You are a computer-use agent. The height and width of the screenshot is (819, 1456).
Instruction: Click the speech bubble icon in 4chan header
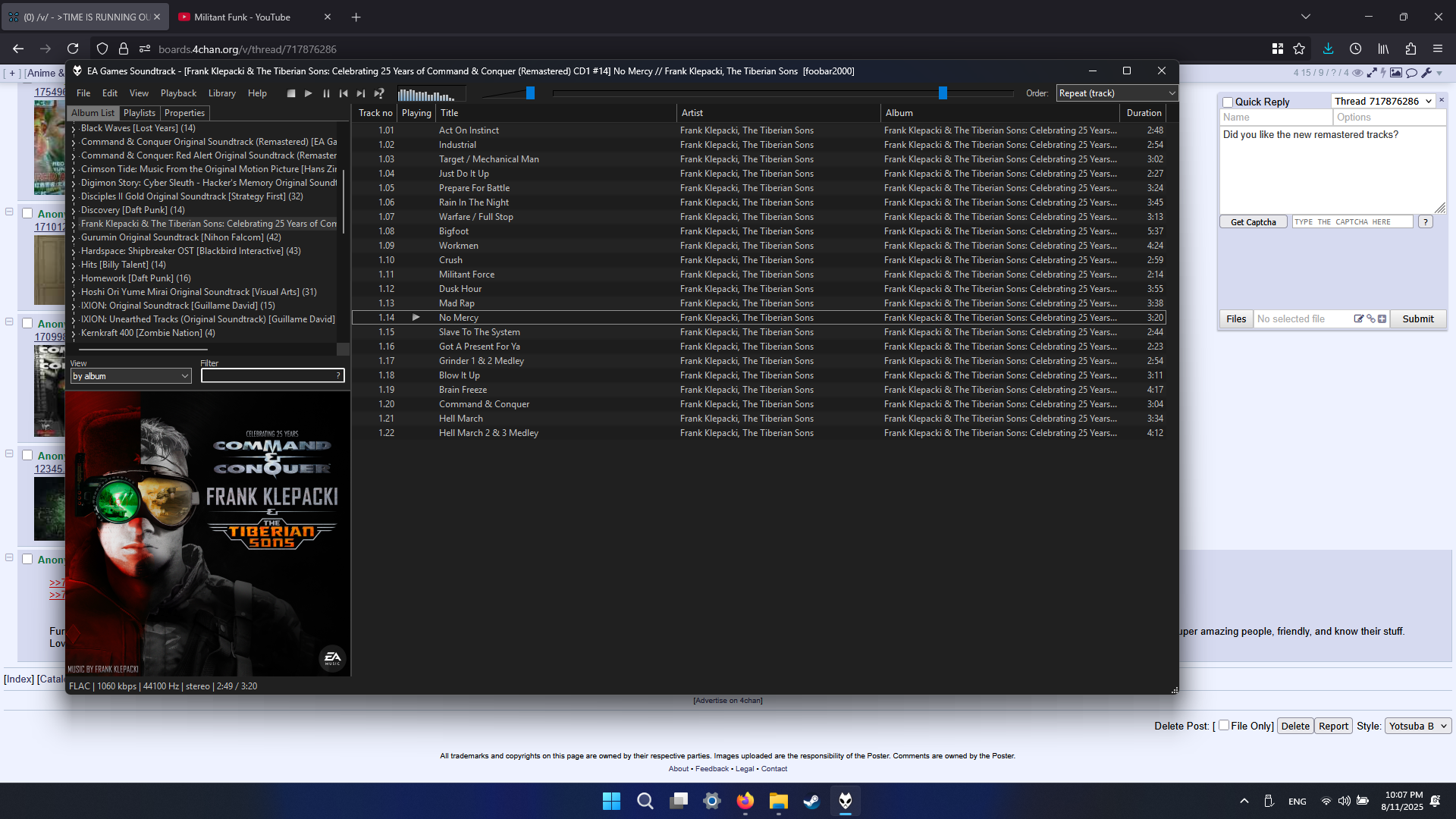point(1412,73)
